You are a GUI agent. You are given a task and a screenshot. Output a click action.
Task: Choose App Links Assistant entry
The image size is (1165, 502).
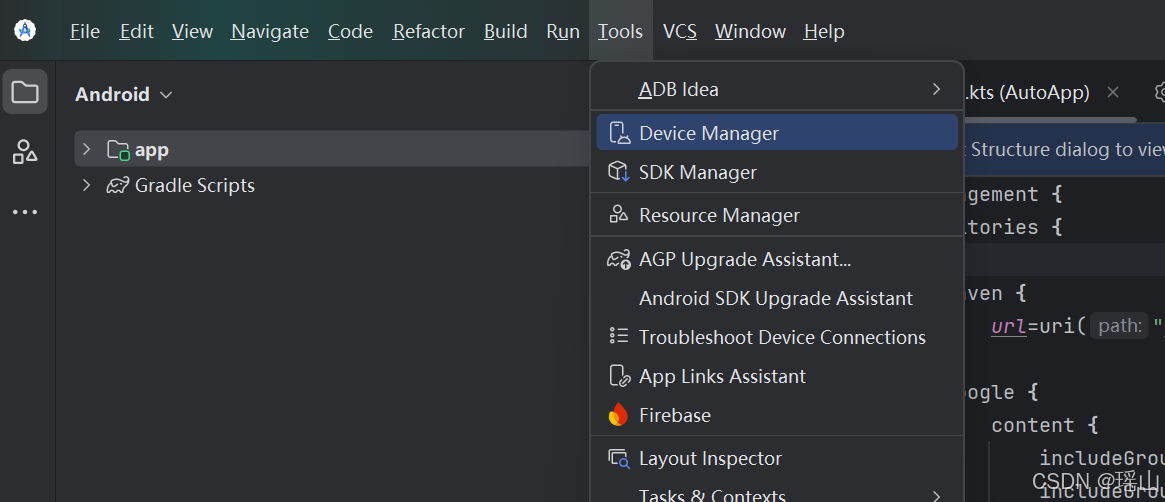pyautogui.click(x=776, y=376)
